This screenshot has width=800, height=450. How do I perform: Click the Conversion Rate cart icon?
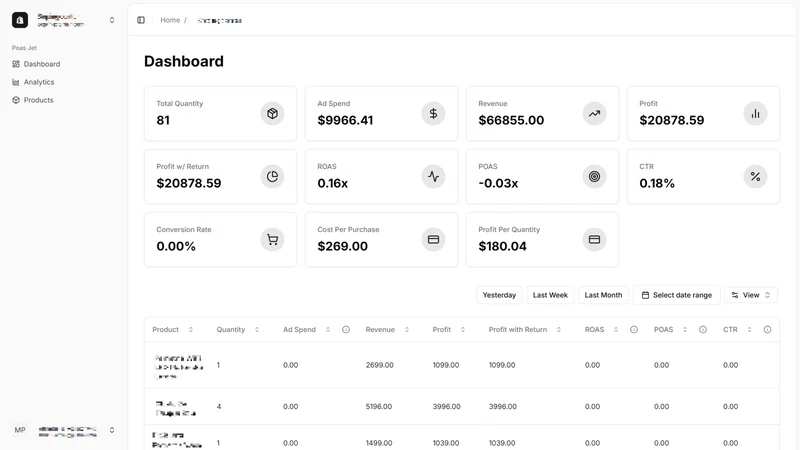point(272,239)
